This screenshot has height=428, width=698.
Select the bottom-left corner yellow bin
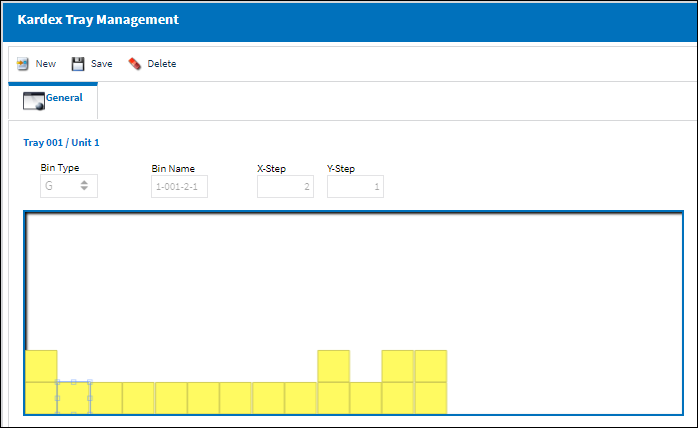pyautogui.click(x=41, y=398)
